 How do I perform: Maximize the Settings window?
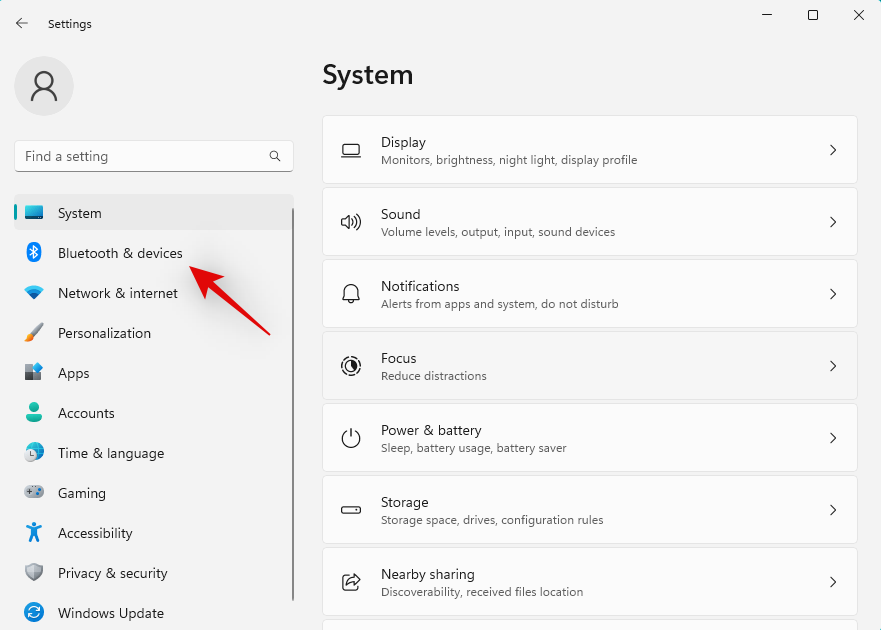[813, 15]
